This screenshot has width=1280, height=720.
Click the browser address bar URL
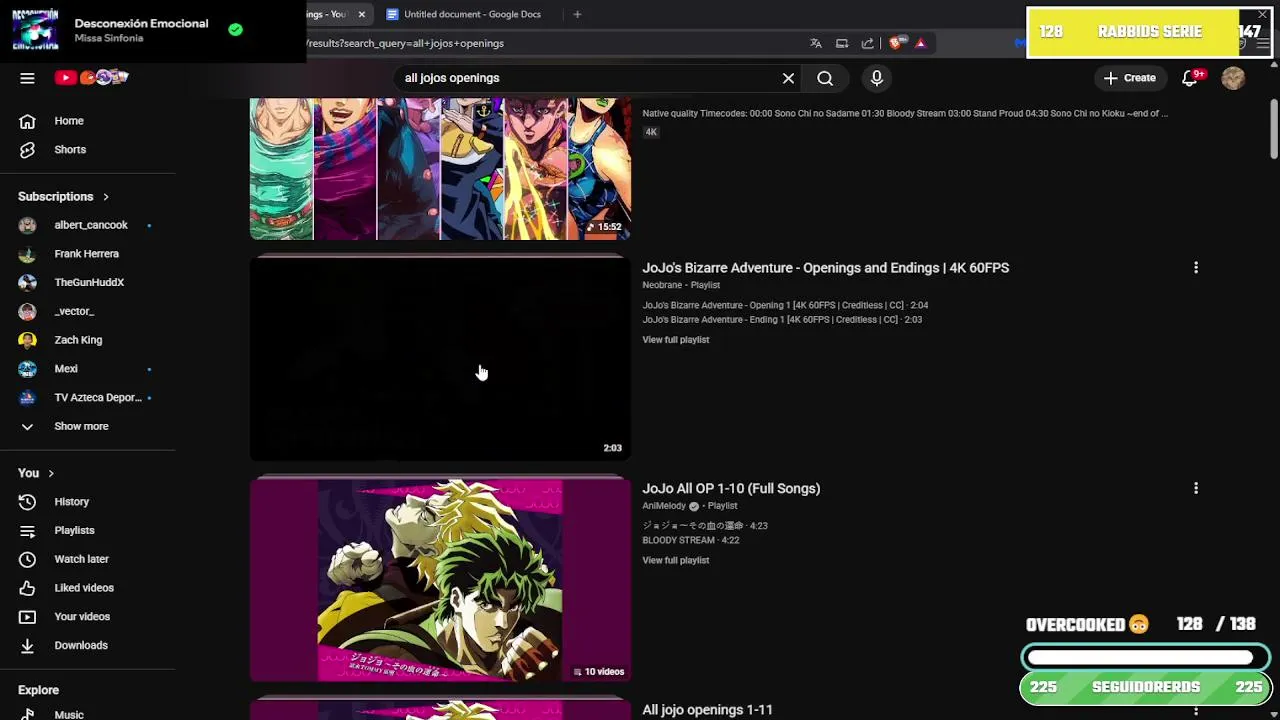405,43
